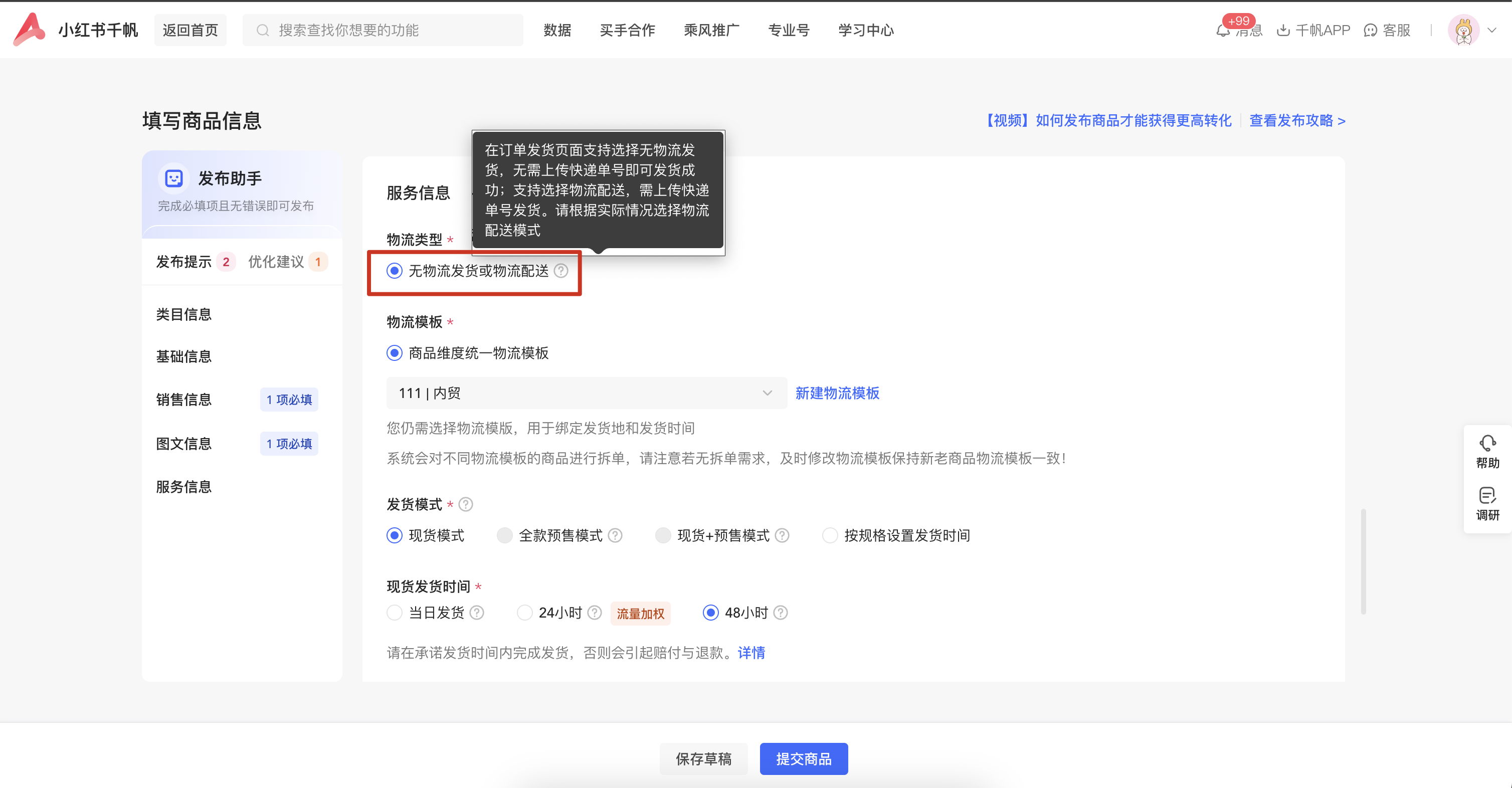The width and height of the screenshot is (1512, 788).
Task: Click the 提交商品 button
Action: pyautogui.click(x=804, y=758)
